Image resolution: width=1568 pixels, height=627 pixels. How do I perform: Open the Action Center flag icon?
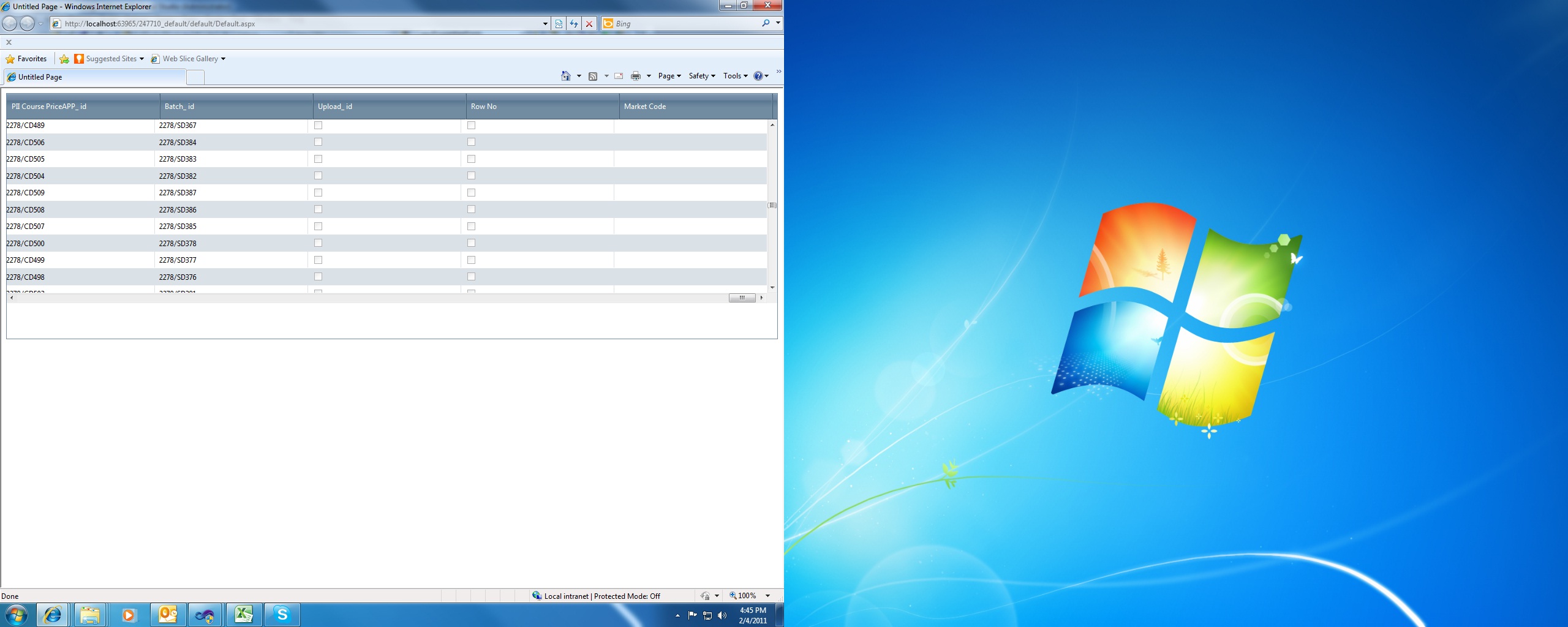point(692,615)
